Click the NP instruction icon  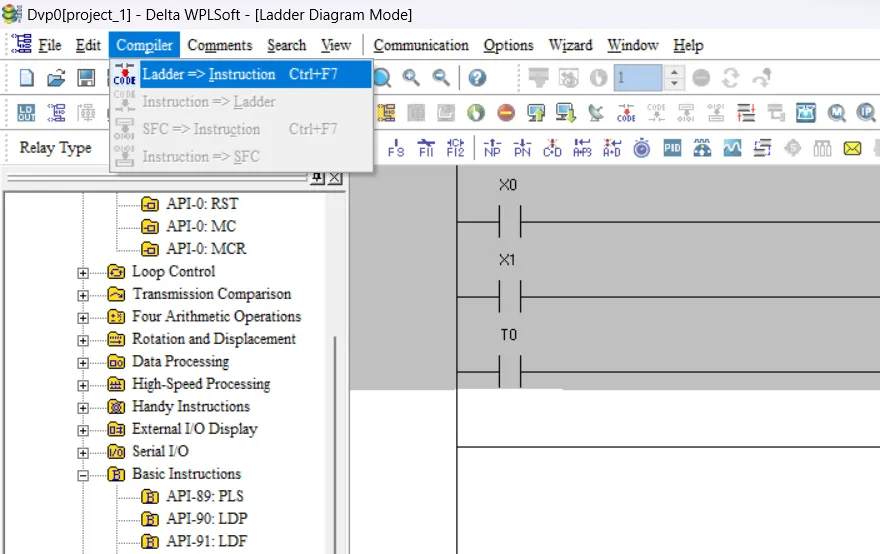(492, 148)
